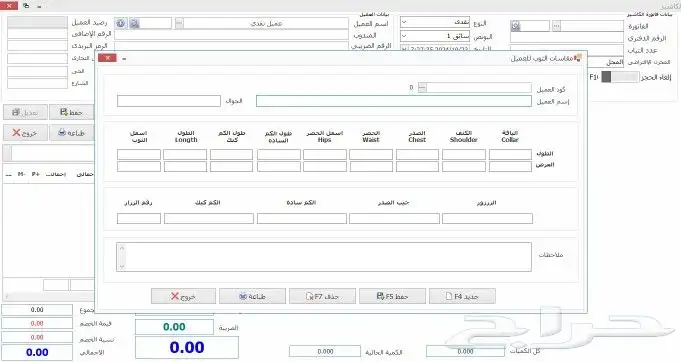
Task: Click Waist length (الطول) field
Action: click(x=371, y=155)
